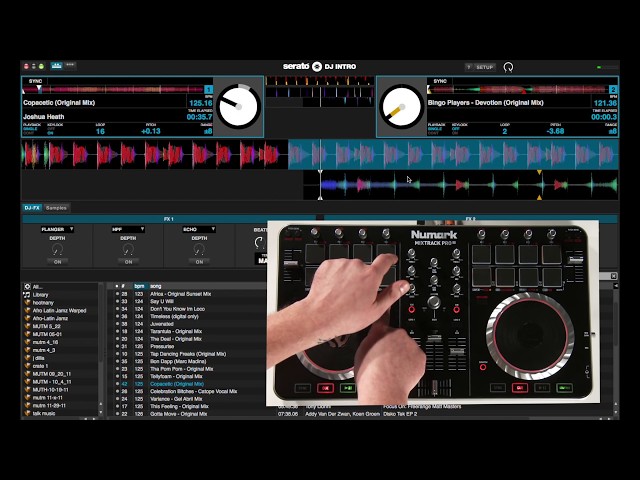Open the Library music icon

27,295
